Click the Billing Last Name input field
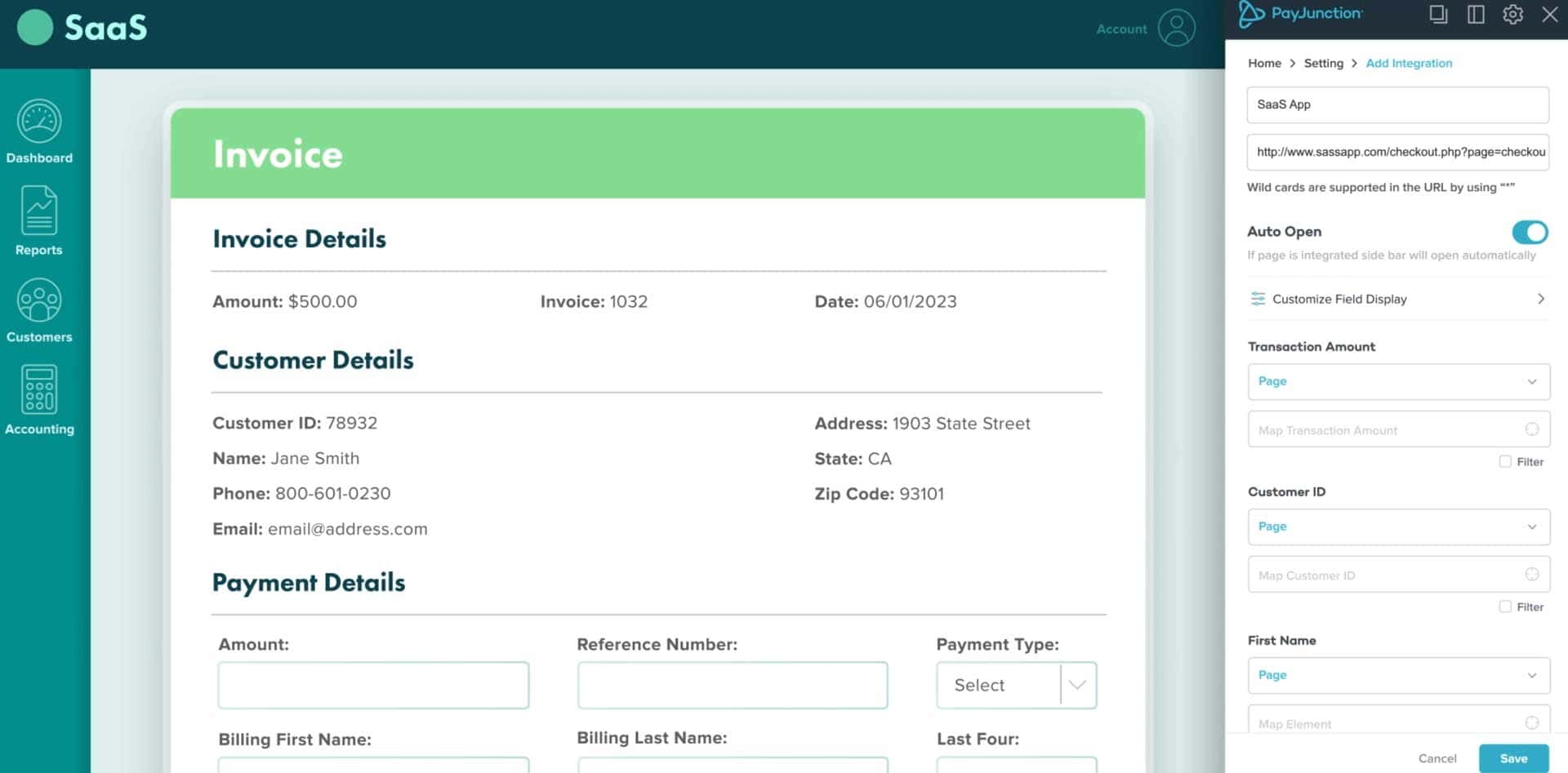1568x773 pixels. pos(733,765)
